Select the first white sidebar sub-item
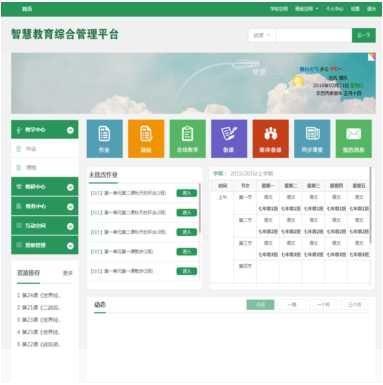383x385 pixels. (x=45, y=149)
